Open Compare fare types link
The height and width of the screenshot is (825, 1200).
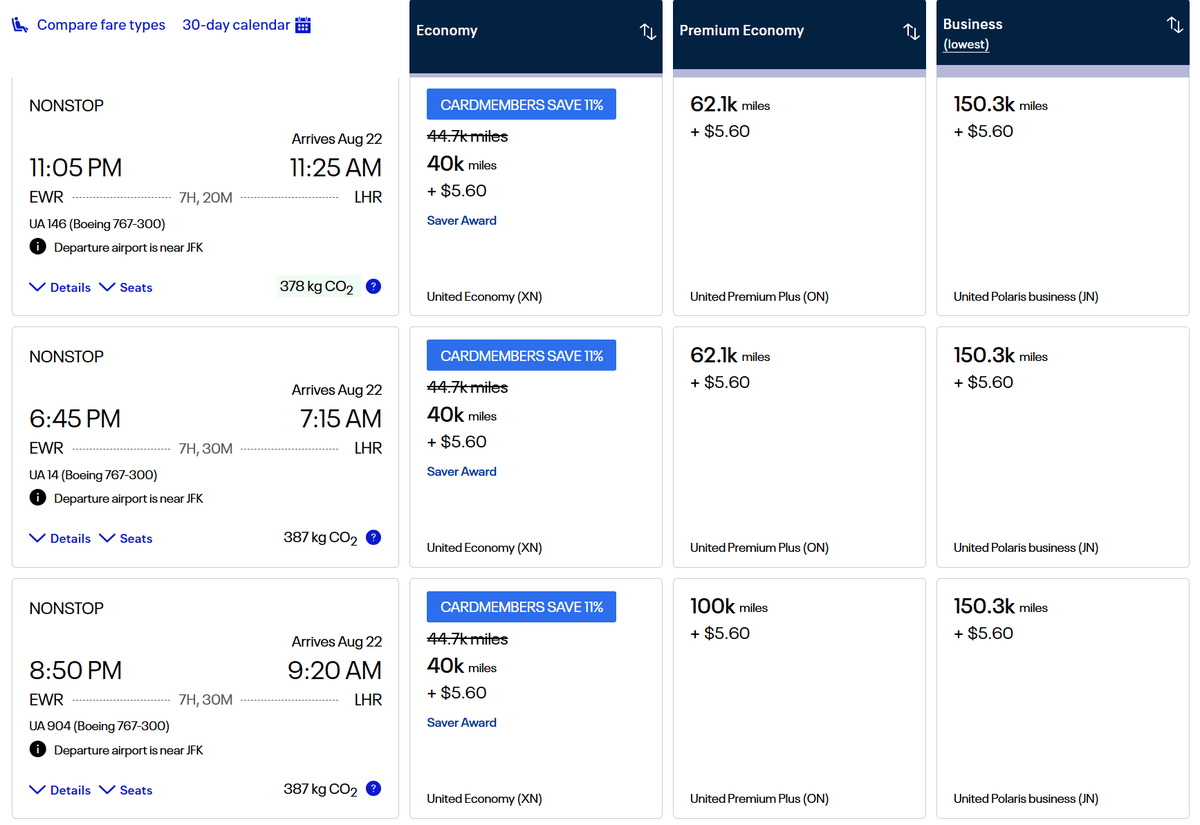click(x=101, y=25)
